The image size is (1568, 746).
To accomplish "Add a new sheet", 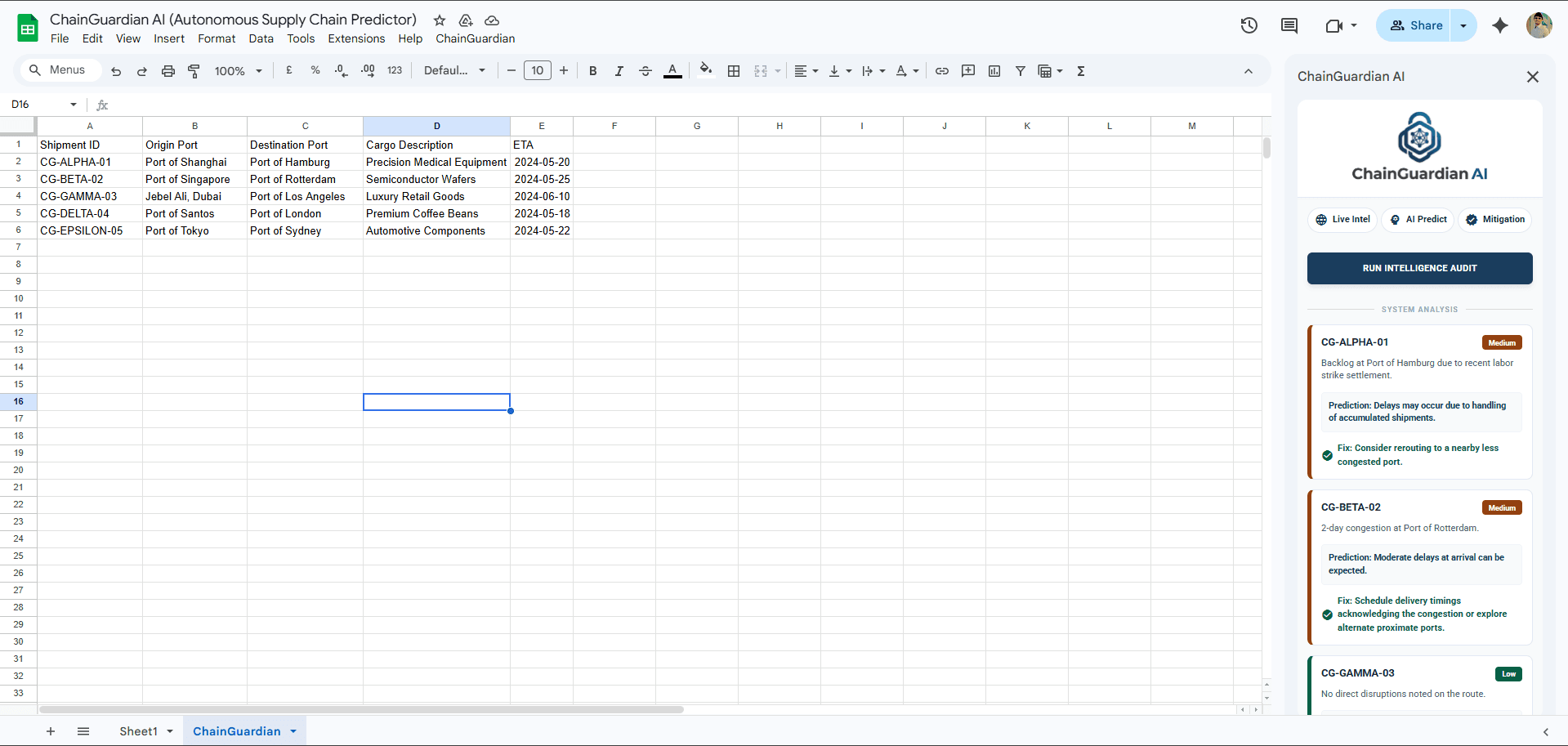I will click(x=51, y=731).
